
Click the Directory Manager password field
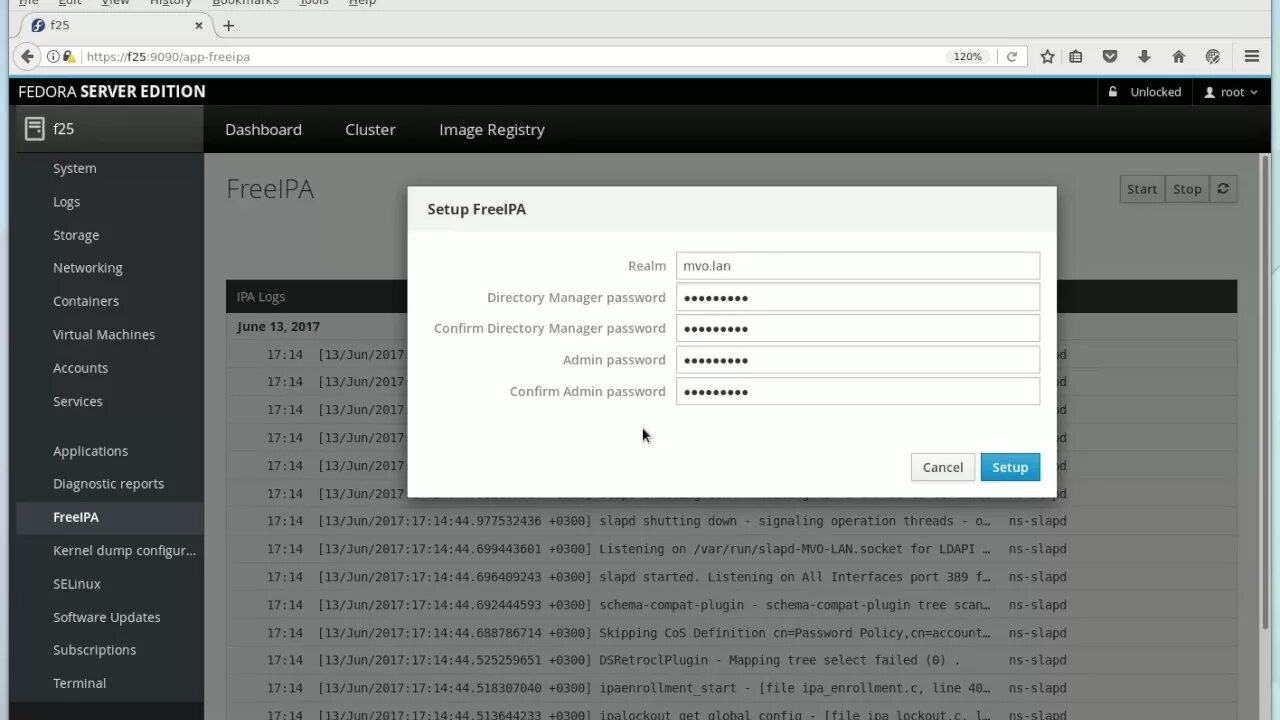pos(858,297)
